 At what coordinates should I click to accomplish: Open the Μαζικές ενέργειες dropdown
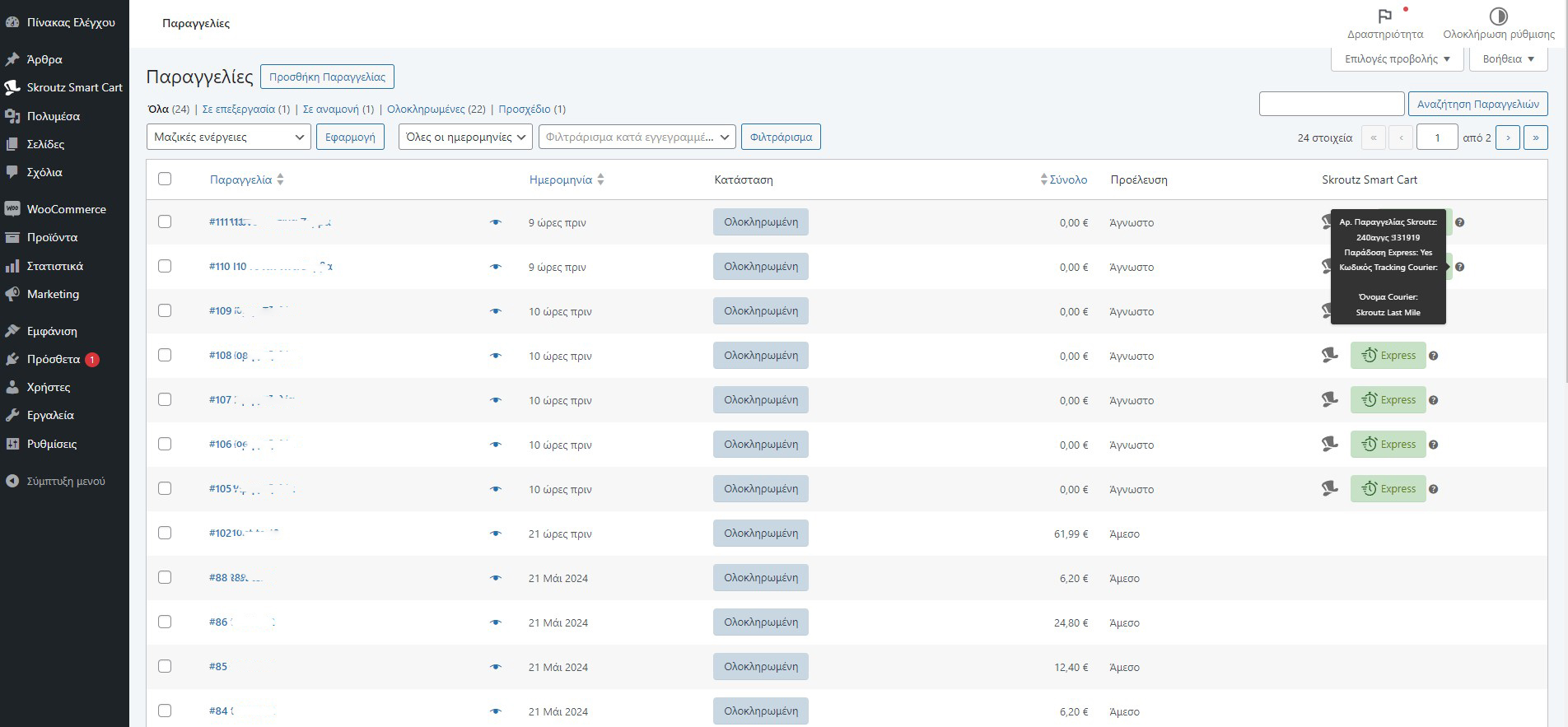(228, 137)
